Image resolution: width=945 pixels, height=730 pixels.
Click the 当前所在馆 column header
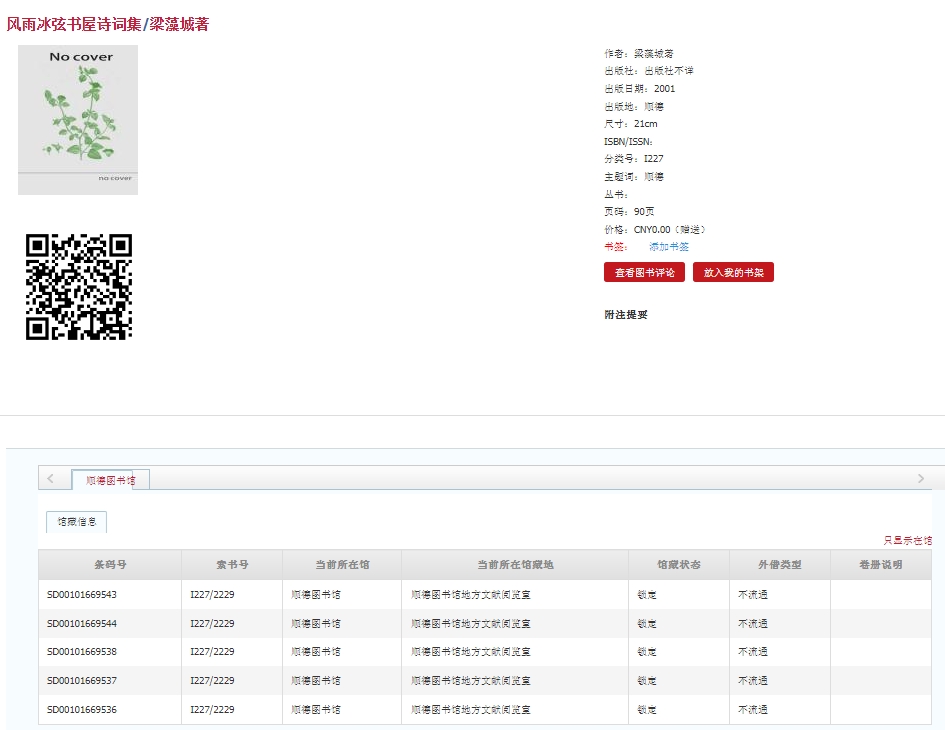pos(342,565)
